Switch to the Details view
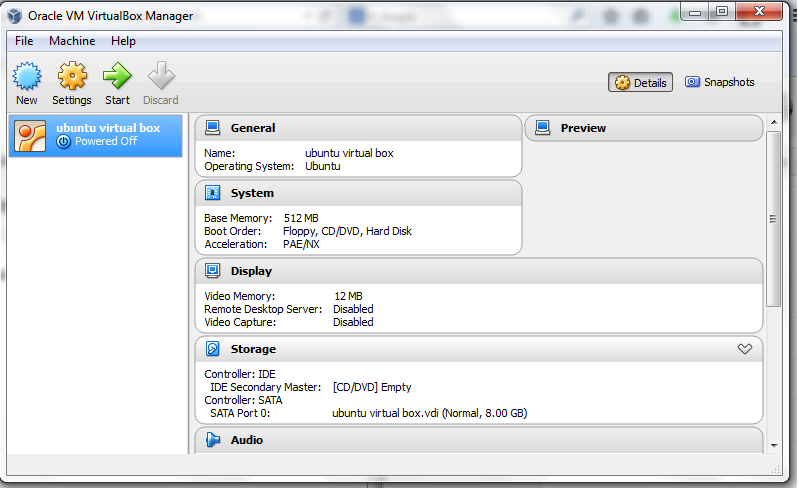The height and width of the screenshot is (488, 798). pyautogui.click(x=640, y=82)
